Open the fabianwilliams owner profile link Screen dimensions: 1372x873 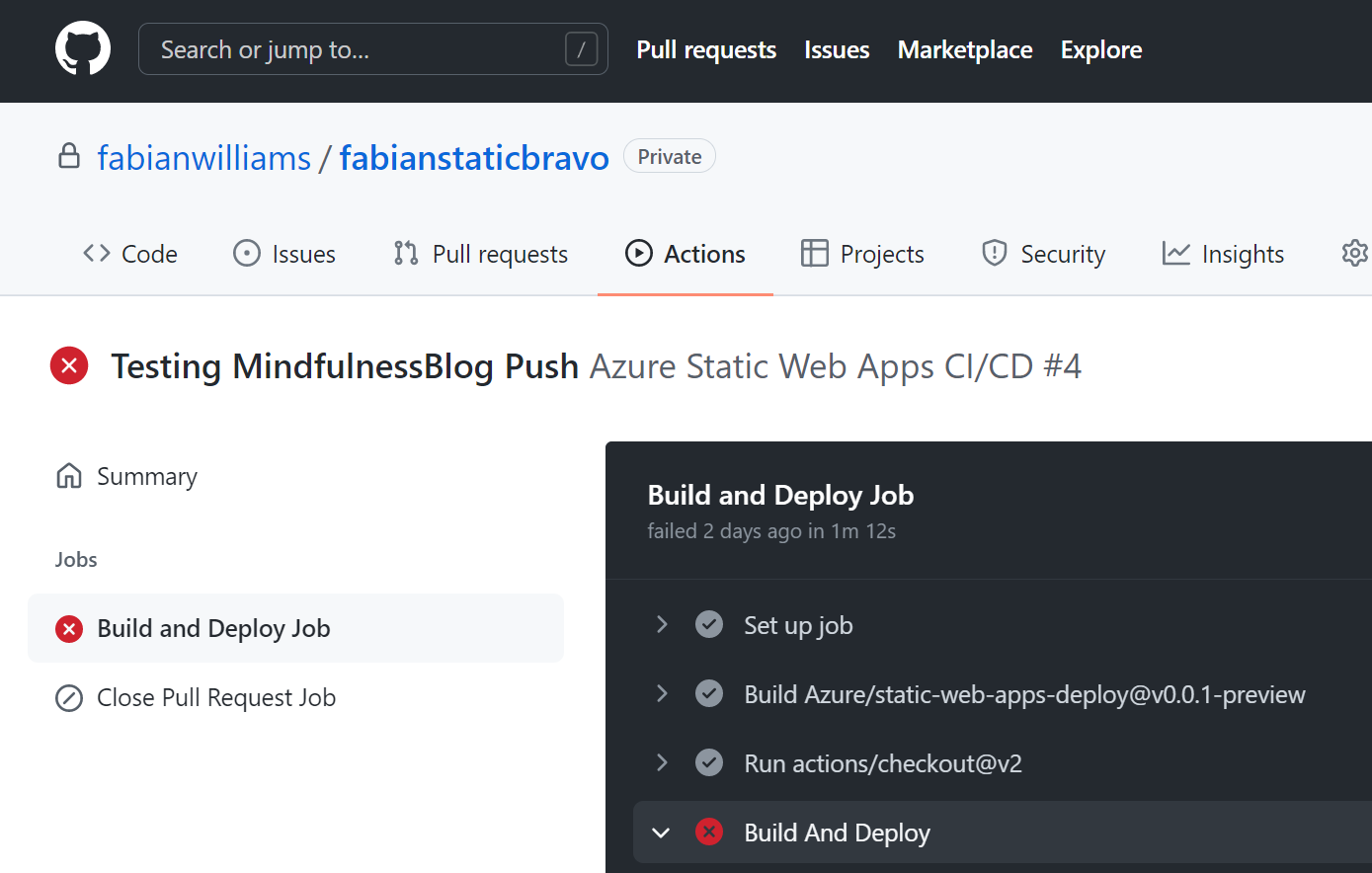point(204,158)
